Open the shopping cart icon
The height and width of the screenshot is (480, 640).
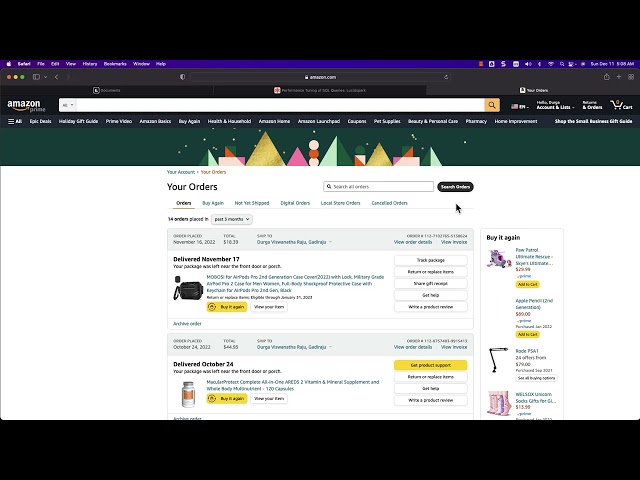[x=621, y=105]
